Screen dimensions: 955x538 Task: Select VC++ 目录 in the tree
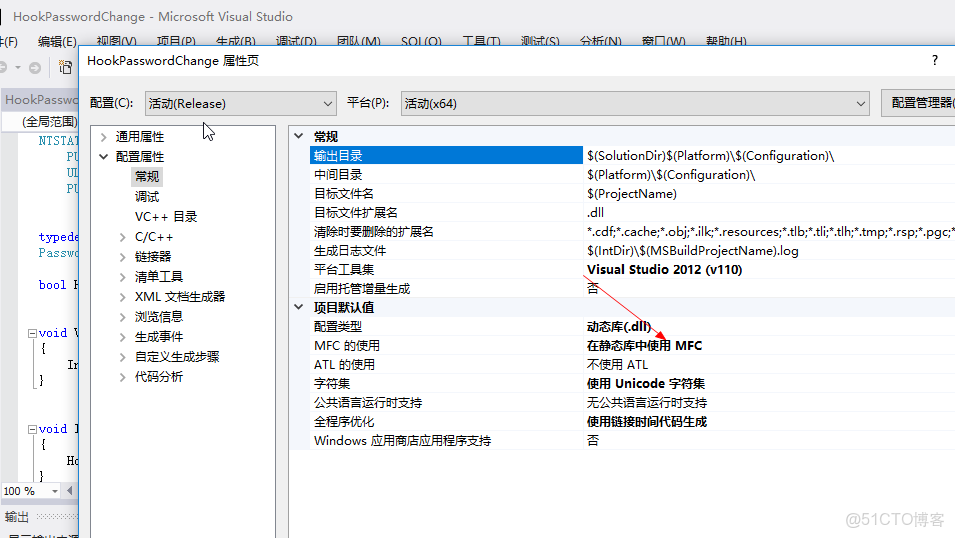point(166,217)
